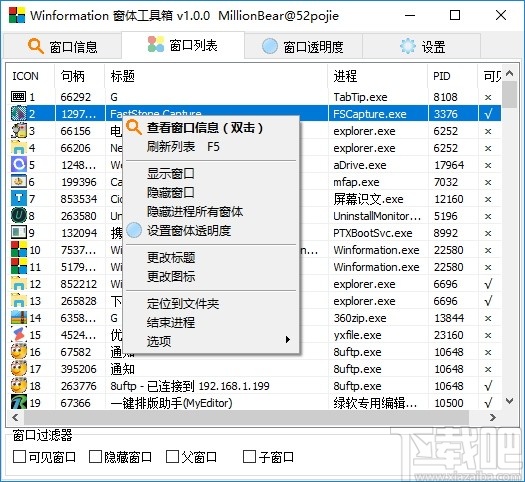Screen dimensions: 525x482
Task: Click PID value 17964
Action: click(449, 165)
